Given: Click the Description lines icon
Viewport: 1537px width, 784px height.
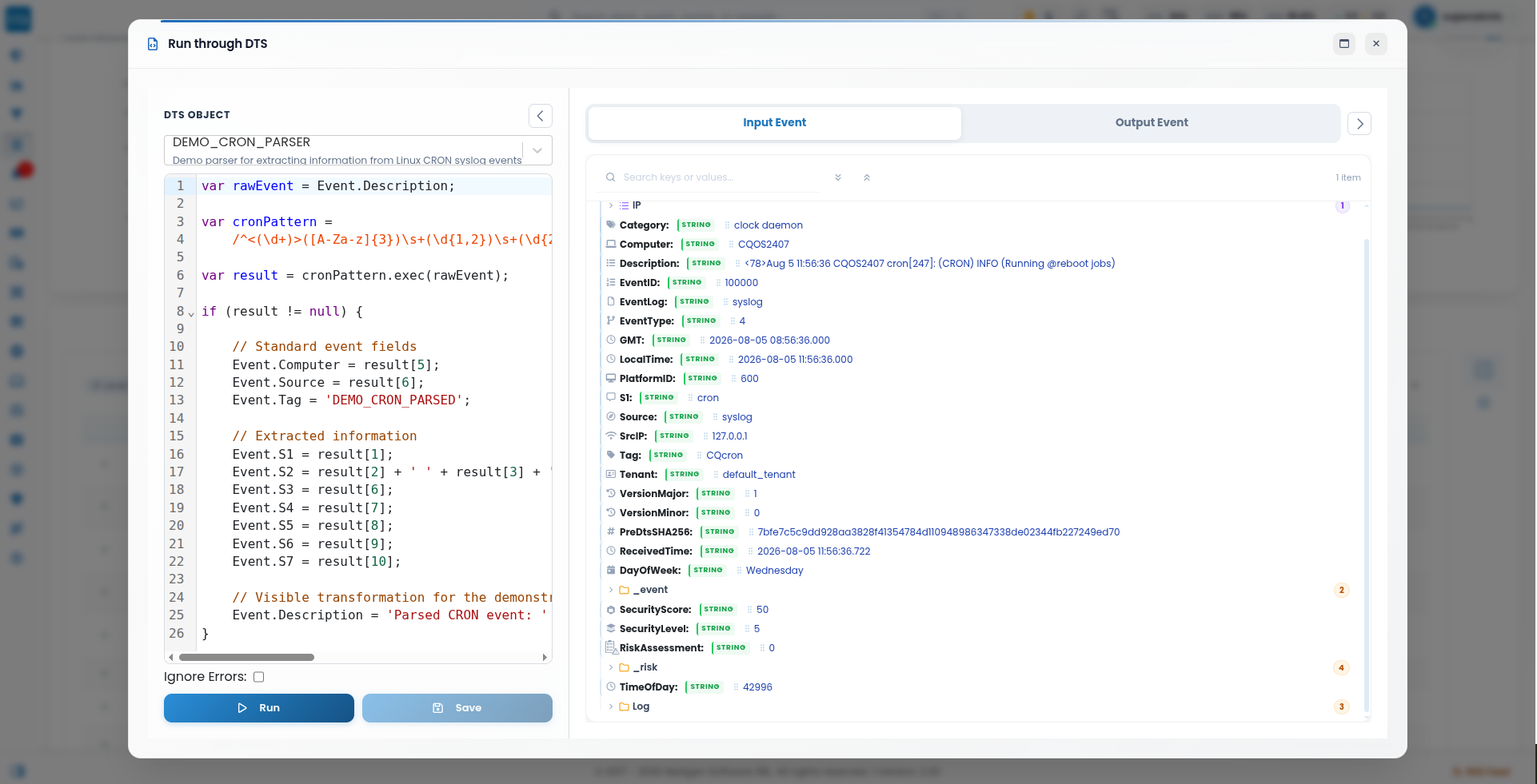Looking at the screenshot, I should (x=611, y=263).
